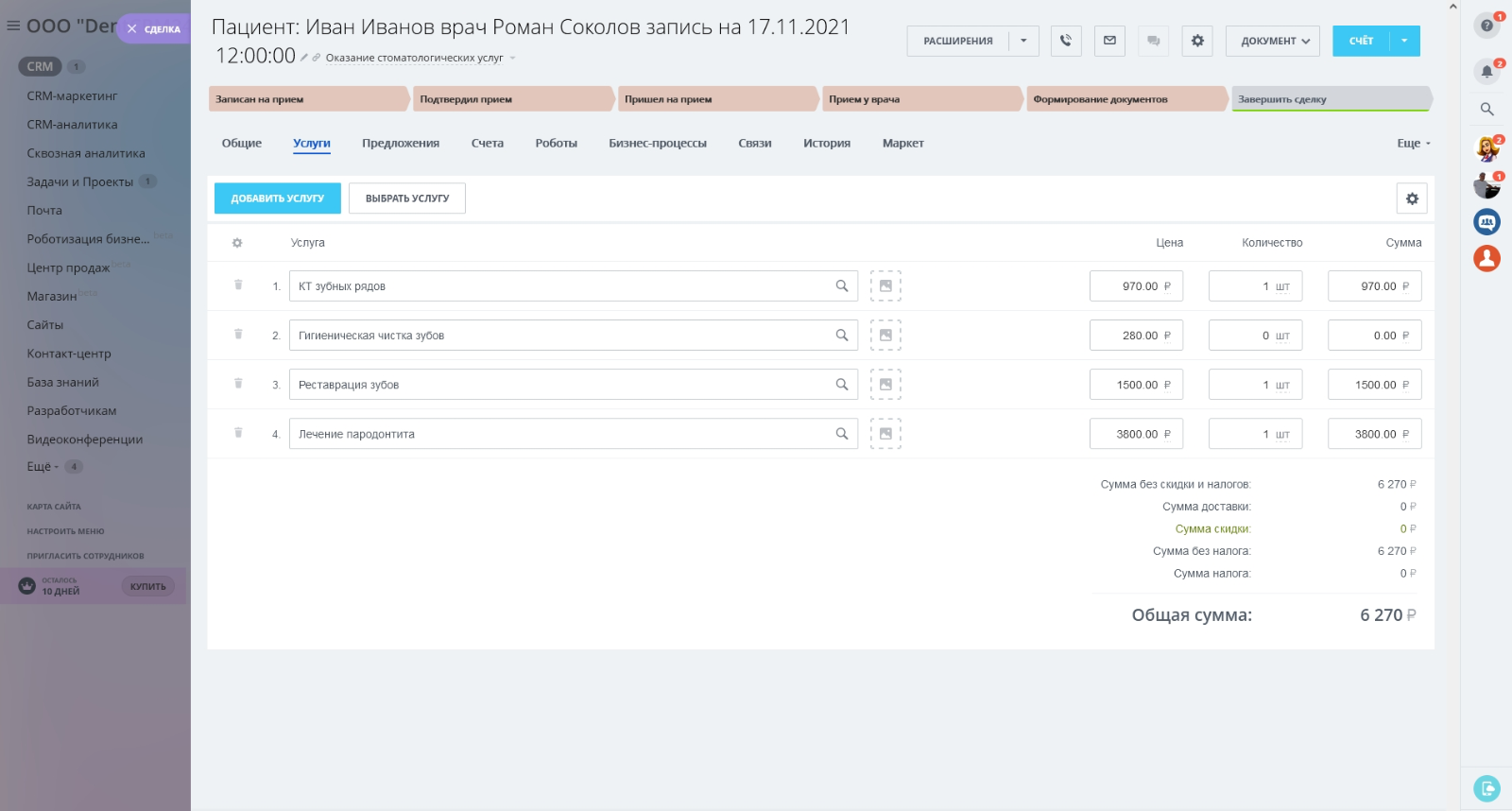1512x811 pixels.
Task: Click the Добавить услугу button
Action: point(277,198)
